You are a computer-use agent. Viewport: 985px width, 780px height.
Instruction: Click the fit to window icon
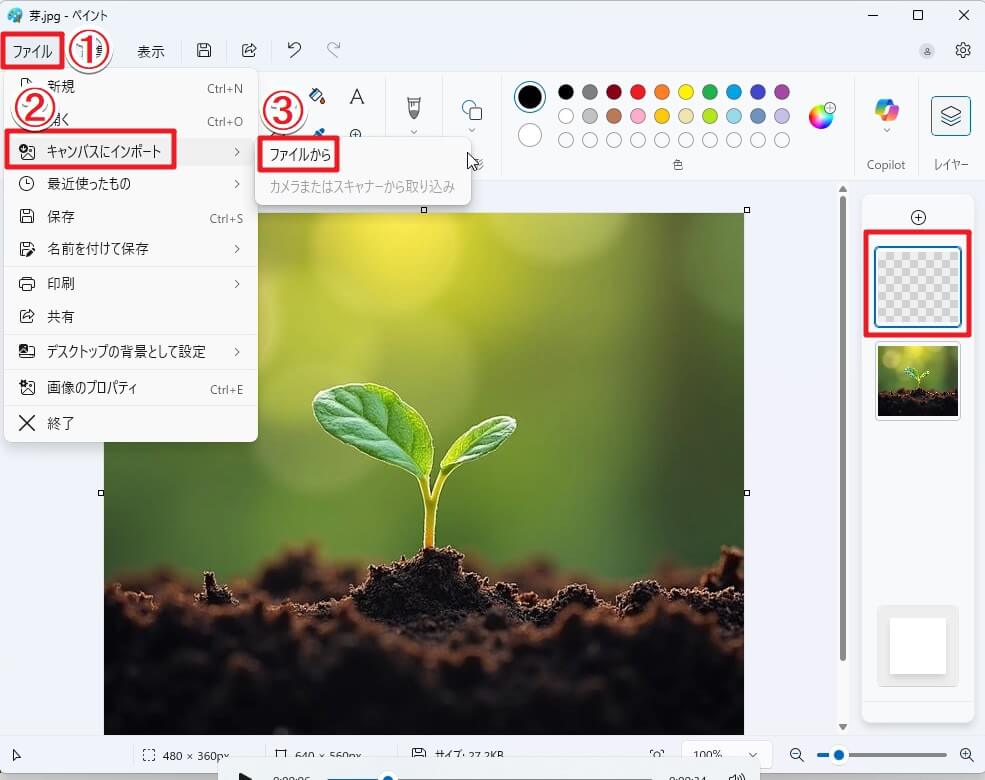tap(657, 754)
